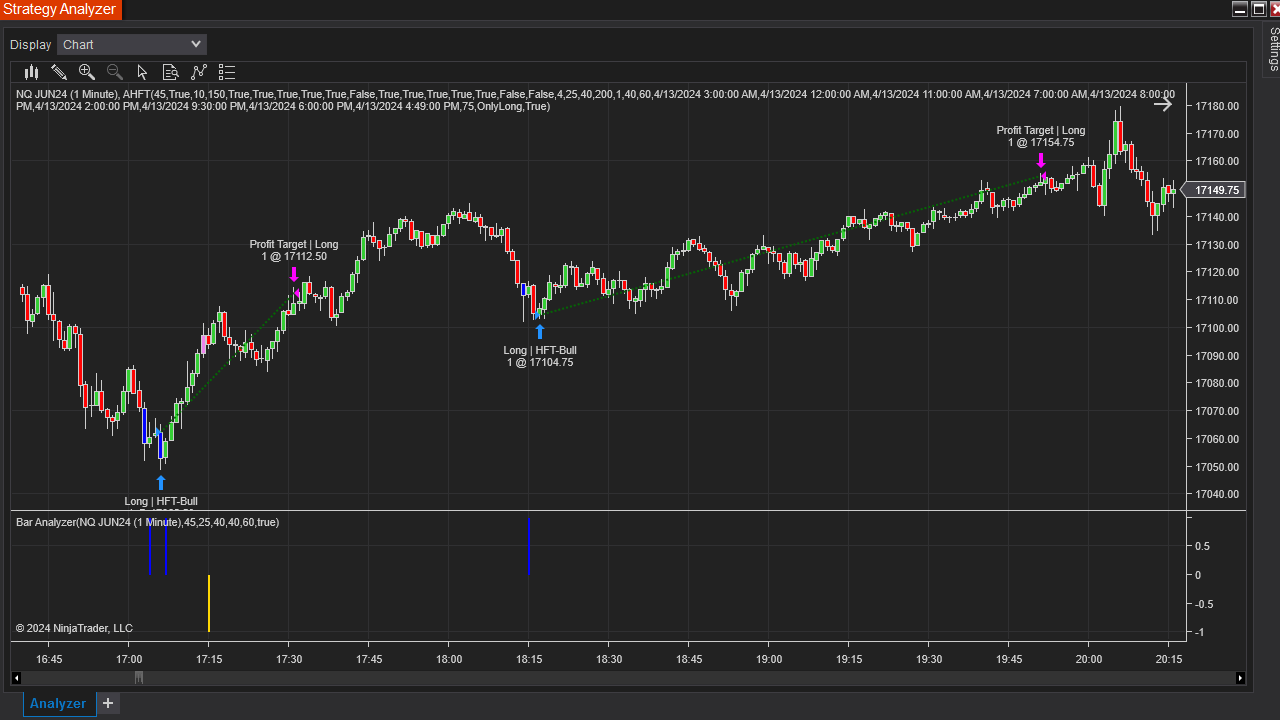The image size is (1280, 720).
Task: Select the Analyzer tab
Action: [x=58, y=703]
